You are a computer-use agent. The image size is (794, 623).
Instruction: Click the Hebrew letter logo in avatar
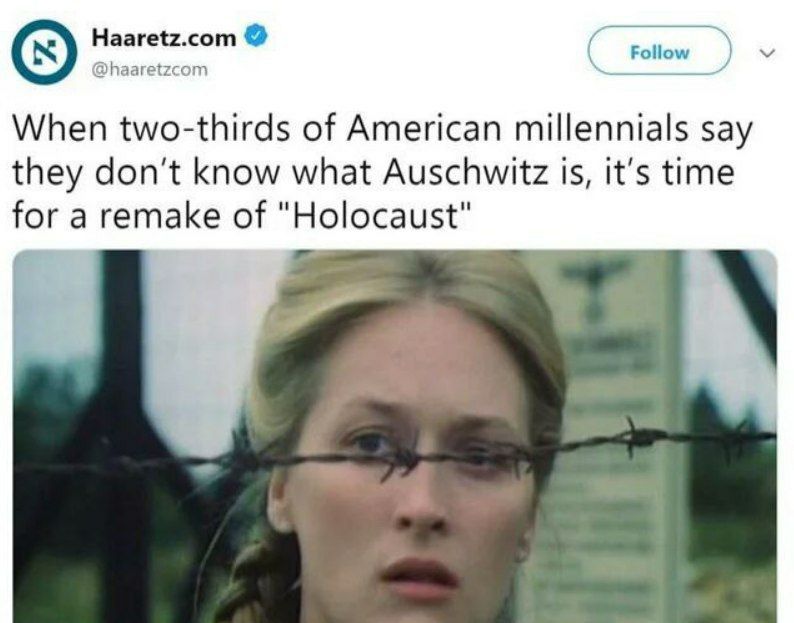[45, 52]
